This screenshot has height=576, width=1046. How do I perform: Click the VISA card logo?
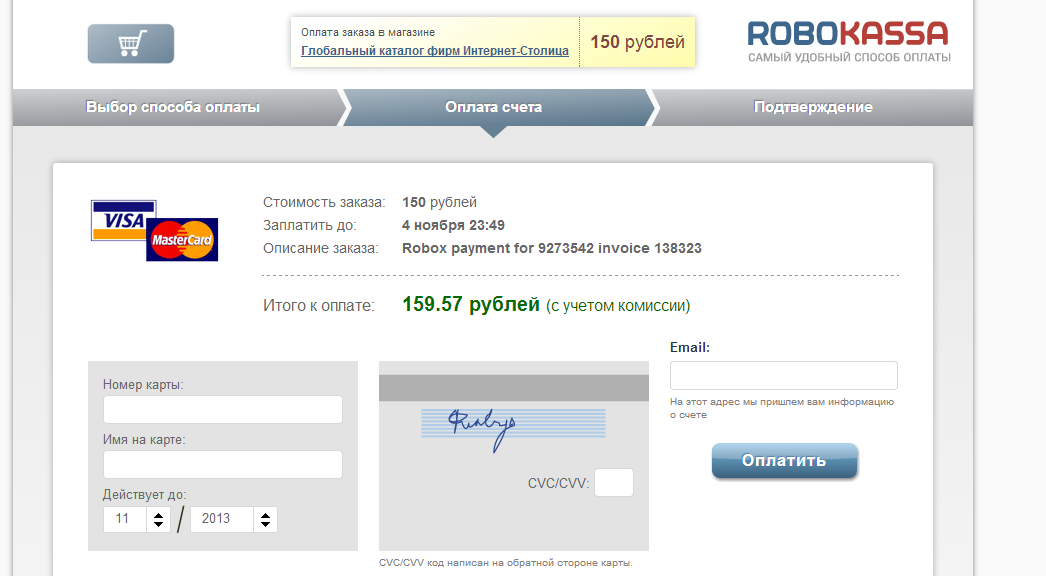point(123,220)
